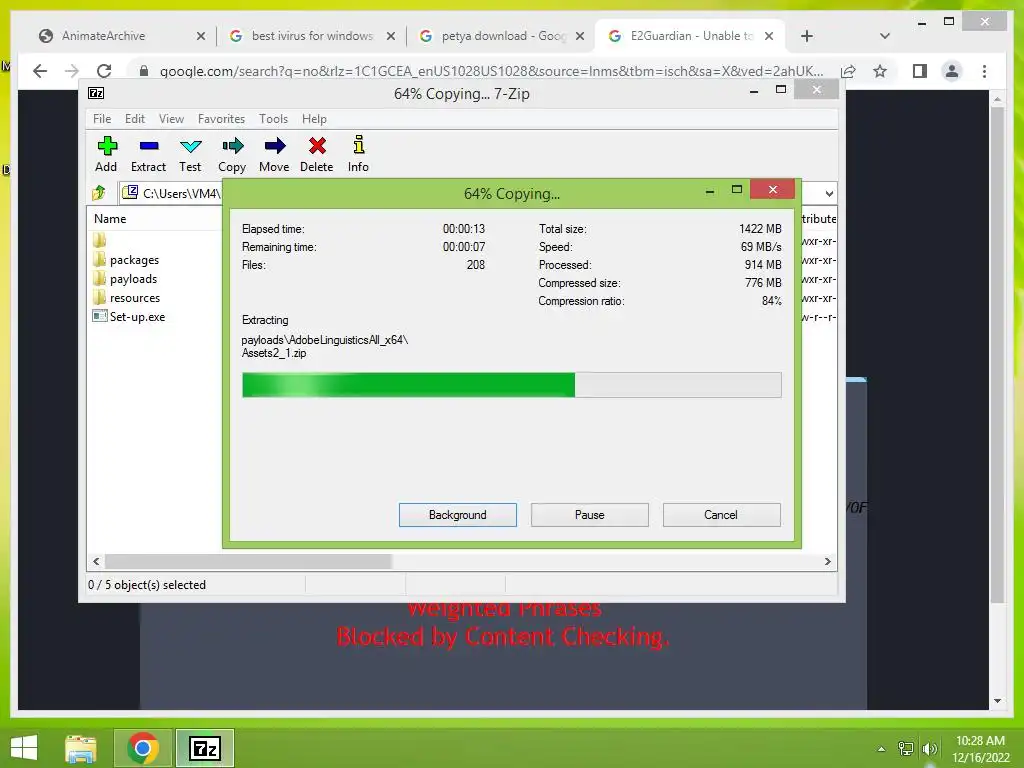Reload the current Chrome page

point(104,71)
